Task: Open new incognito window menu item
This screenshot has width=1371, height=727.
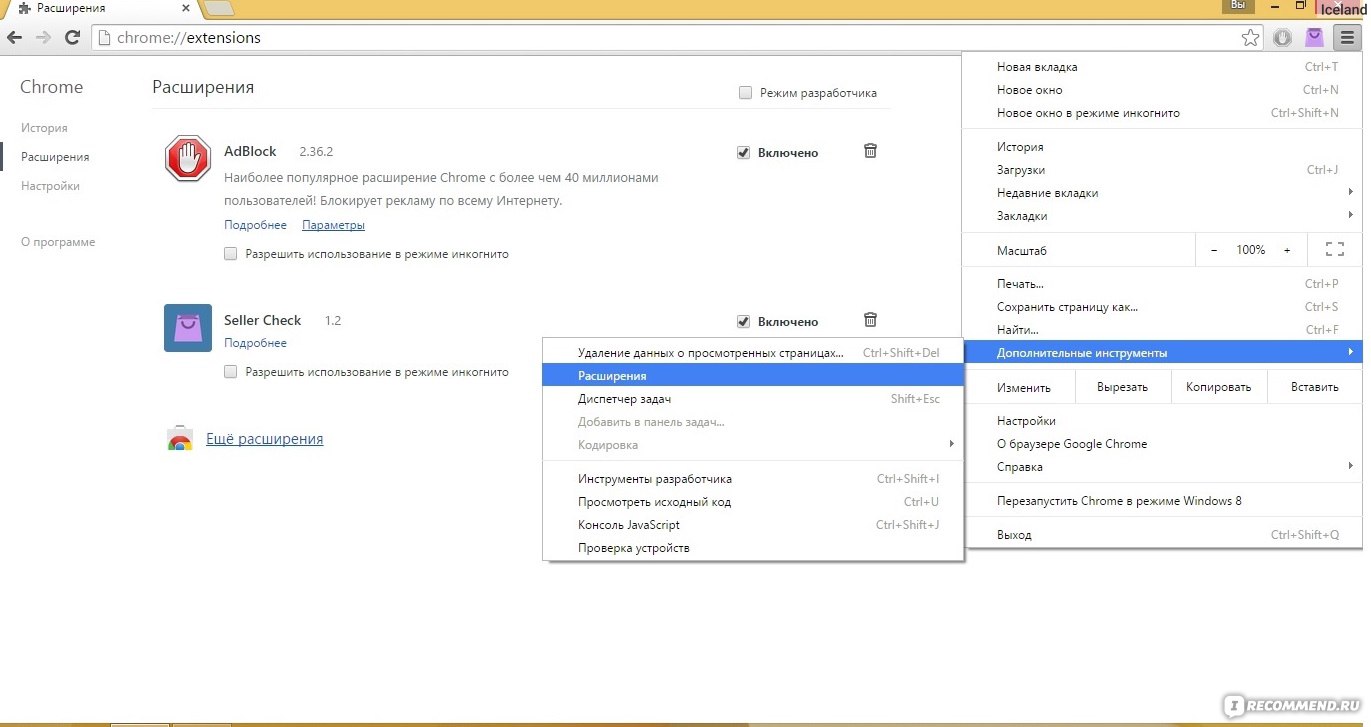Action: tap(1162, 113)
